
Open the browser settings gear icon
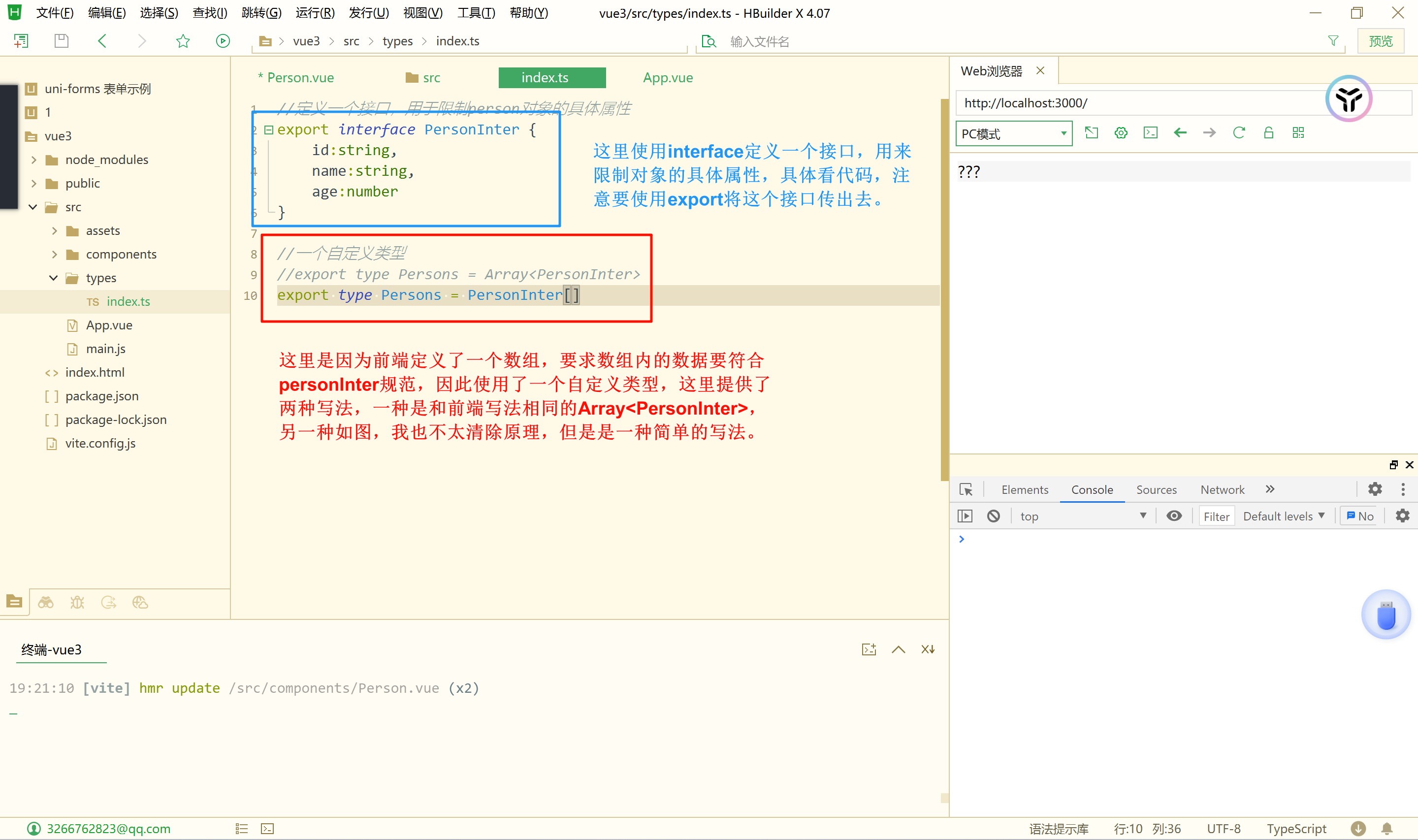click(x=1120, y=133)
